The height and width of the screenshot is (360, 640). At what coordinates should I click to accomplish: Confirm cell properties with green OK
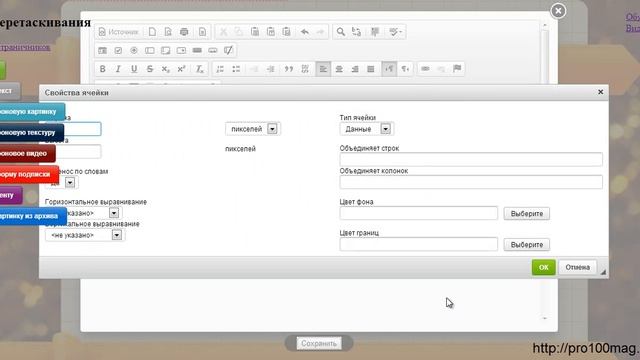click(x=543, y=267)
